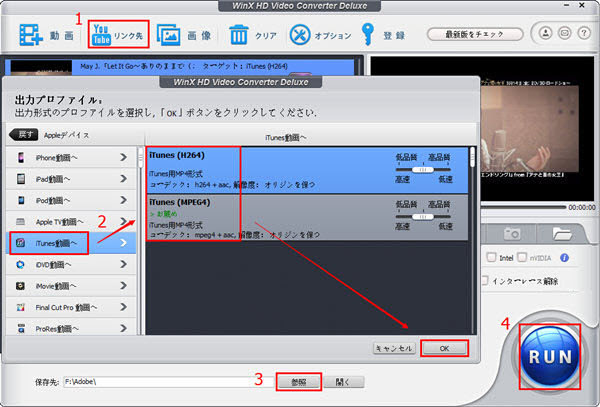
Task: Open Final Cut Pro video label
Action: (x=66, y=308)
